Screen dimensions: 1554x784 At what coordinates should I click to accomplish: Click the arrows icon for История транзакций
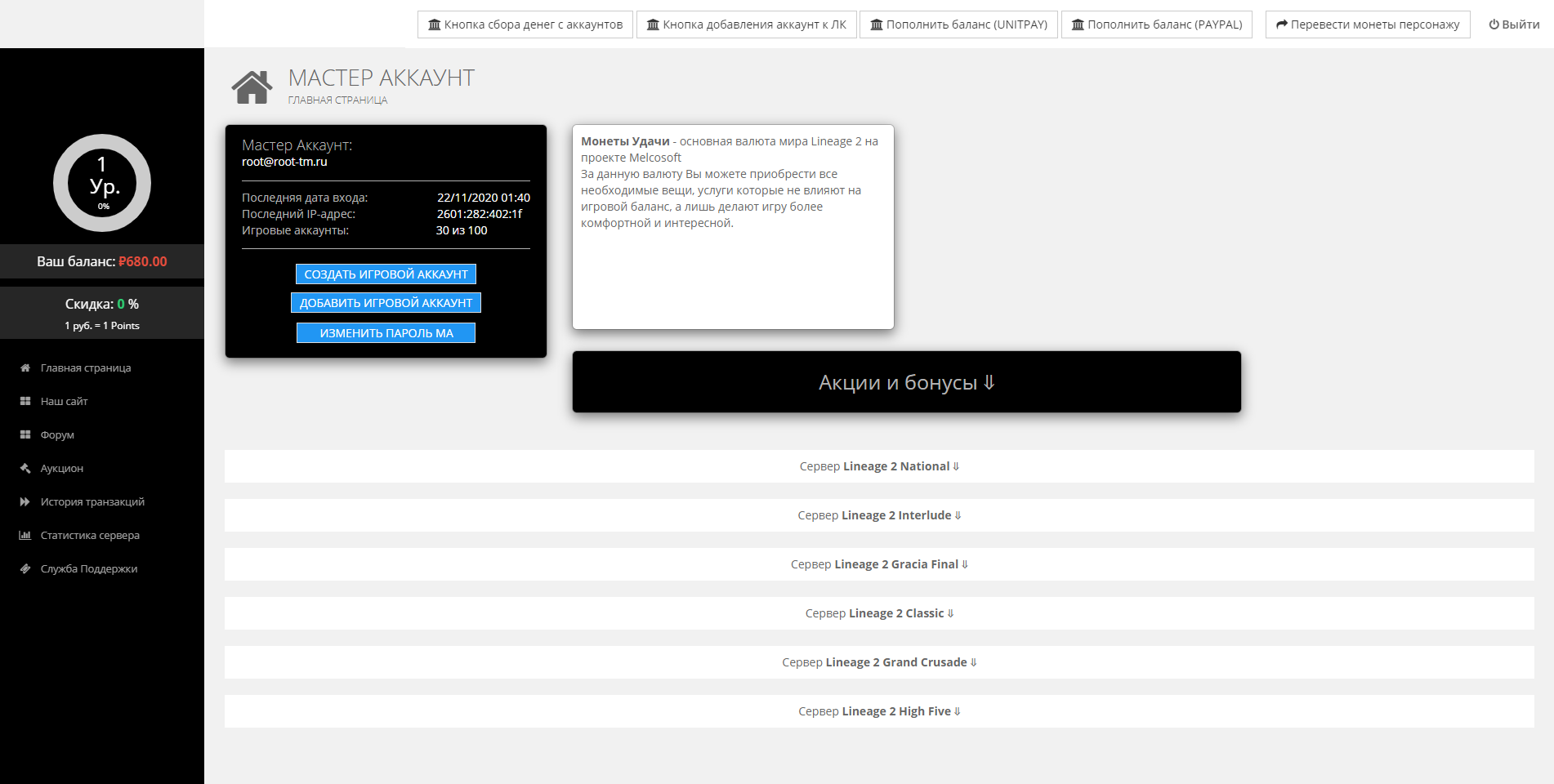pos(25,502)
